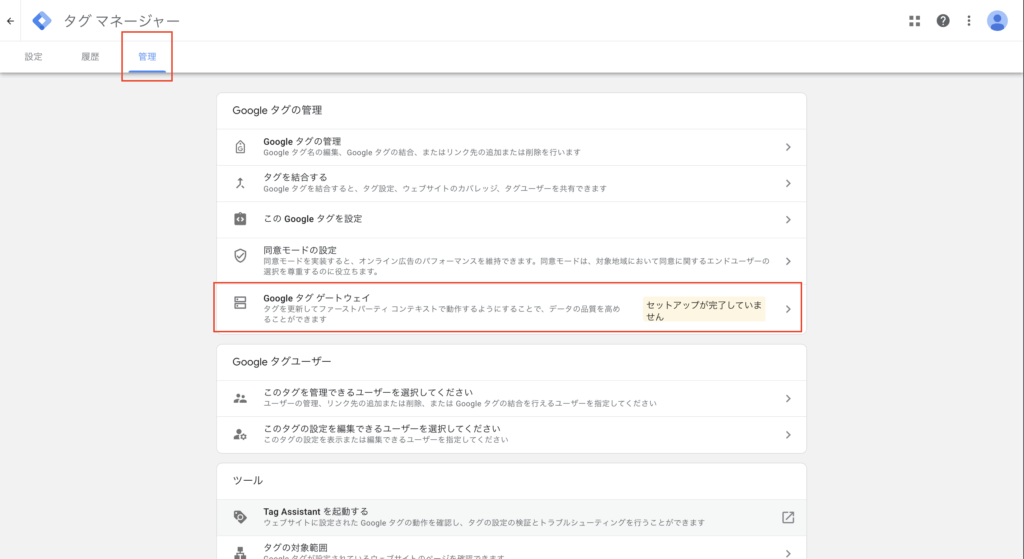1024x559 pixels.
Task: Click external link icon for Tag Assistant
Action: (x=788, y=517)
